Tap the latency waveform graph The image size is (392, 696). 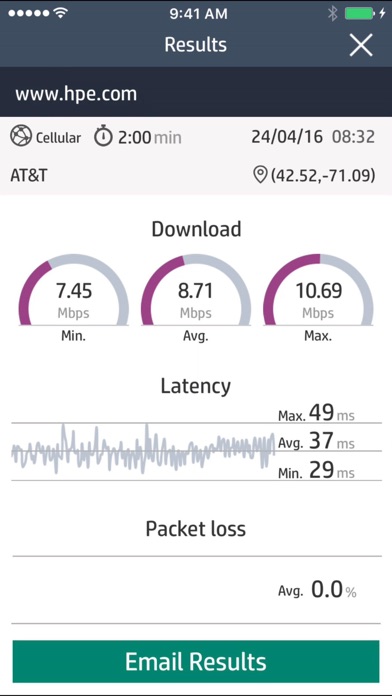[143, 449]
